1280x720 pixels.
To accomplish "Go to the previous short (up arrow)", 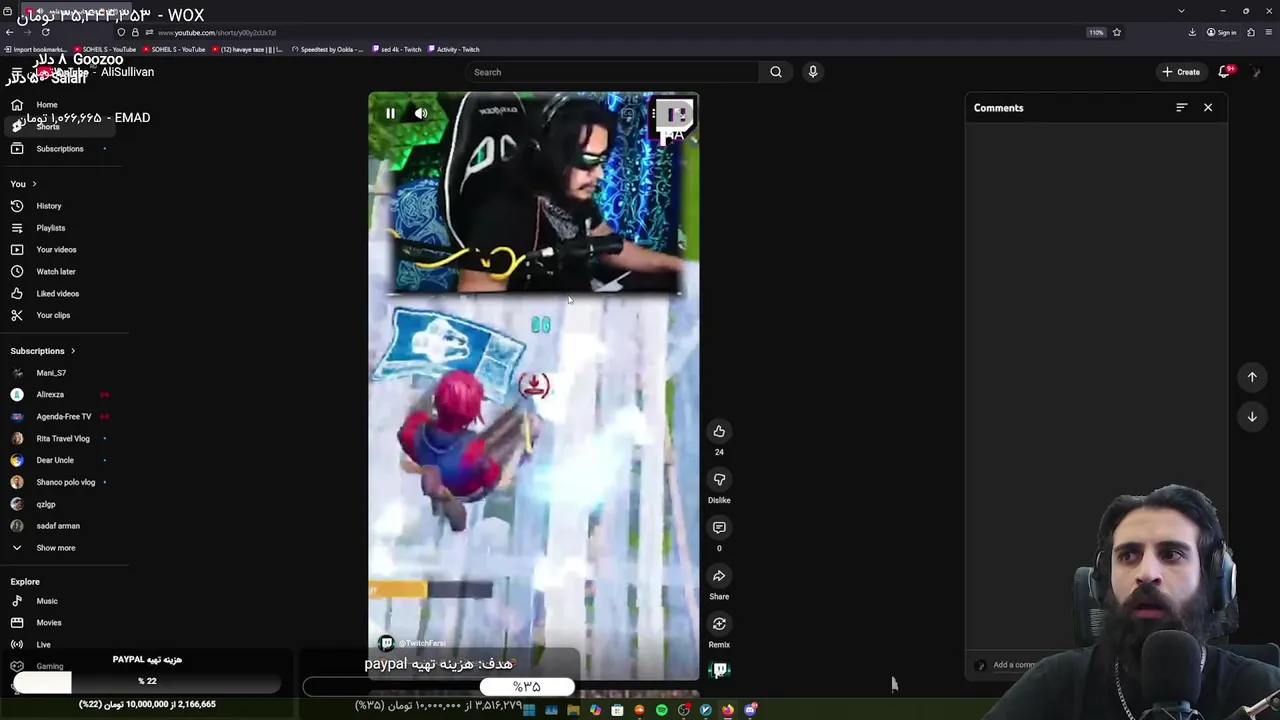I will (1252, 377).
